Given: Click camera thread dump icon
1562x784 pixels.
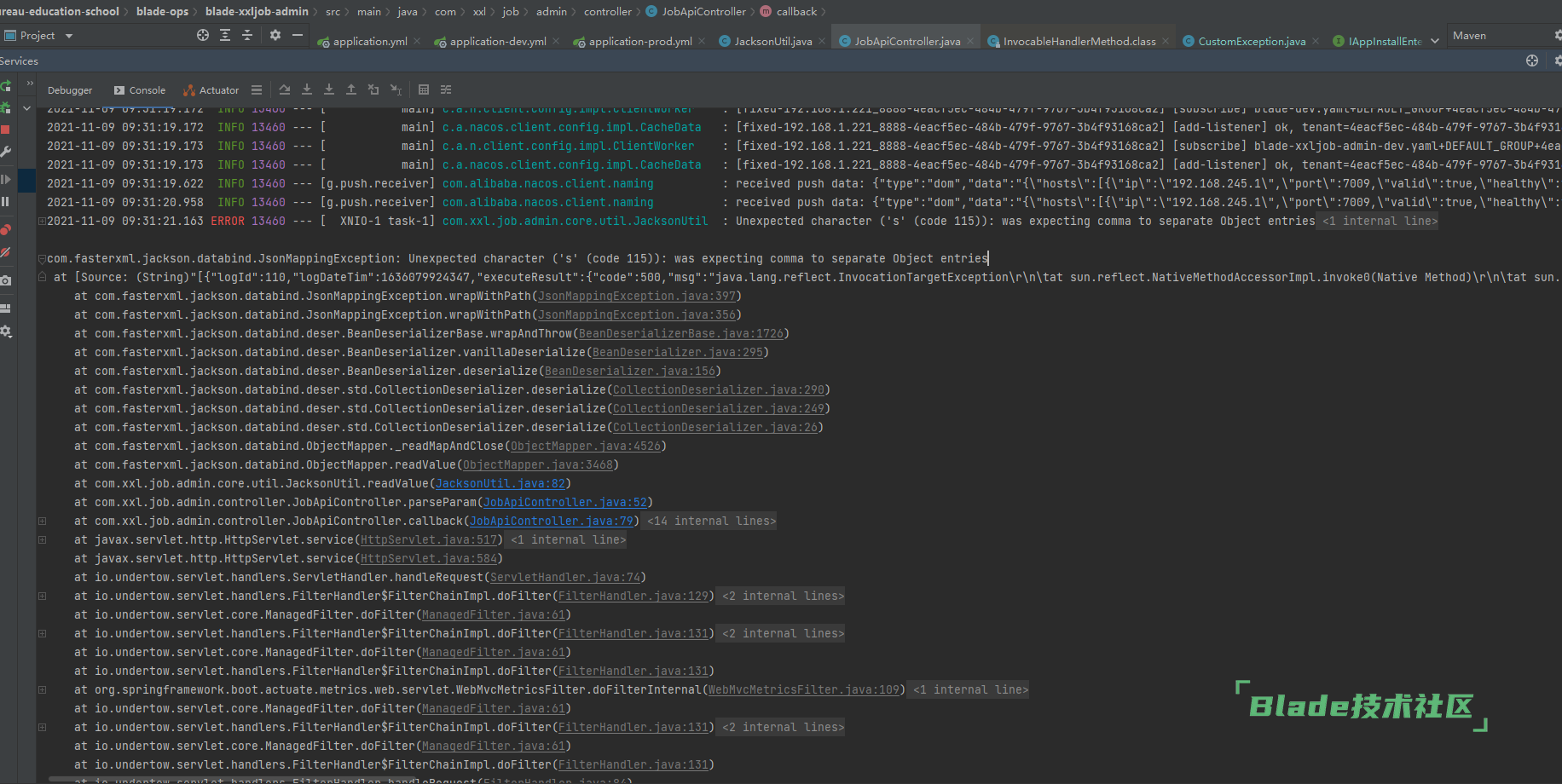Looking at the screenshot, I should [x=5, y=280].
